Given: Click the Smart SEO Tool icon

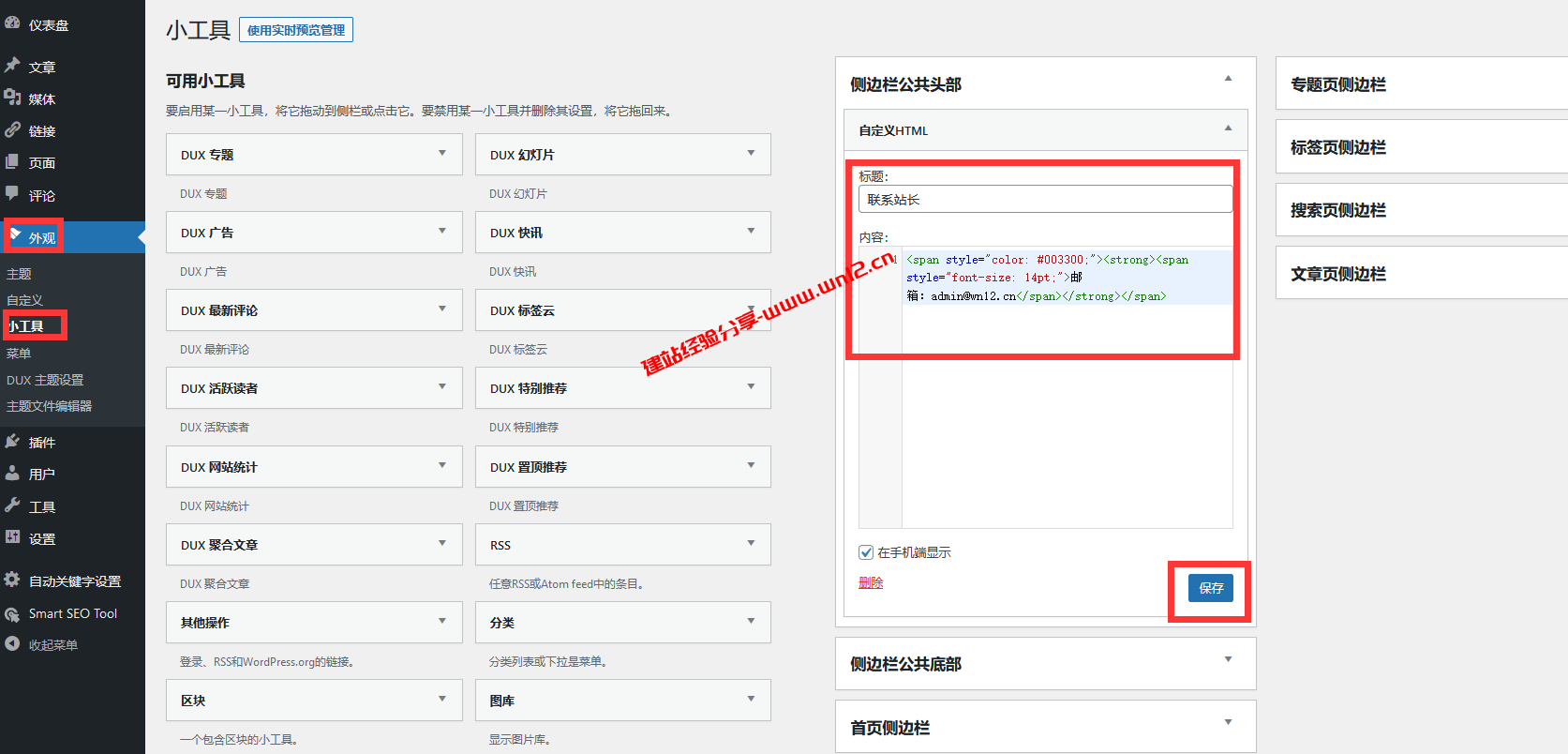Looking at the screenshot, I should click(x=12, y=614).
